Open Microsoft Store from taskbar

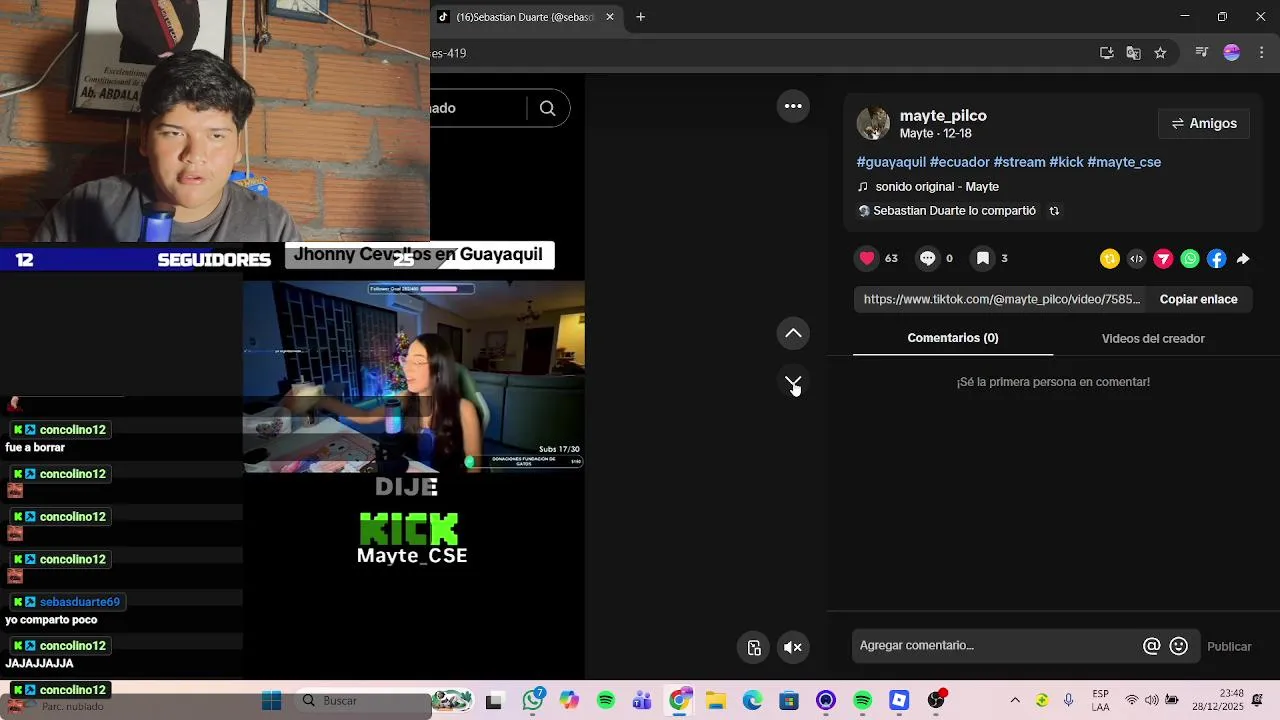789,701
